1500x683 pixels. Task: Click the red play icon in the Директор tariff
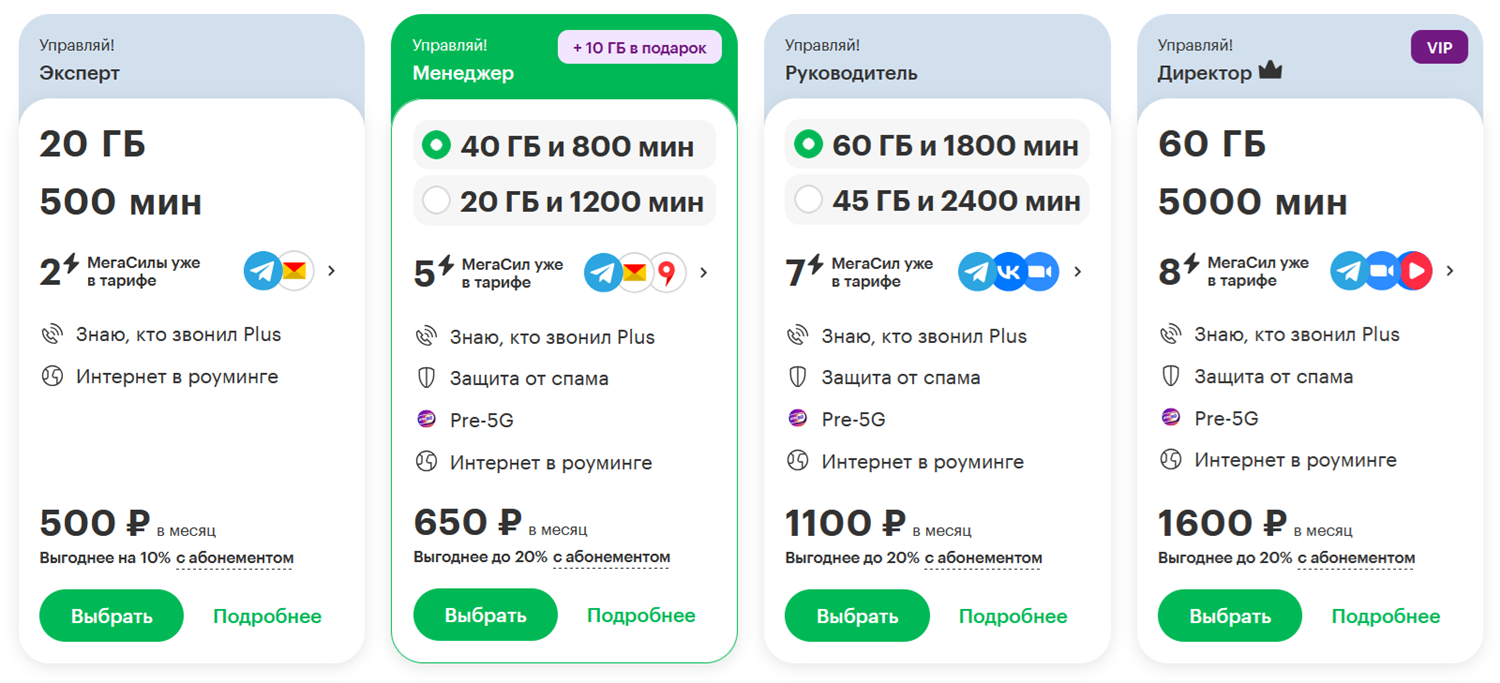(x=1415, y=271)
